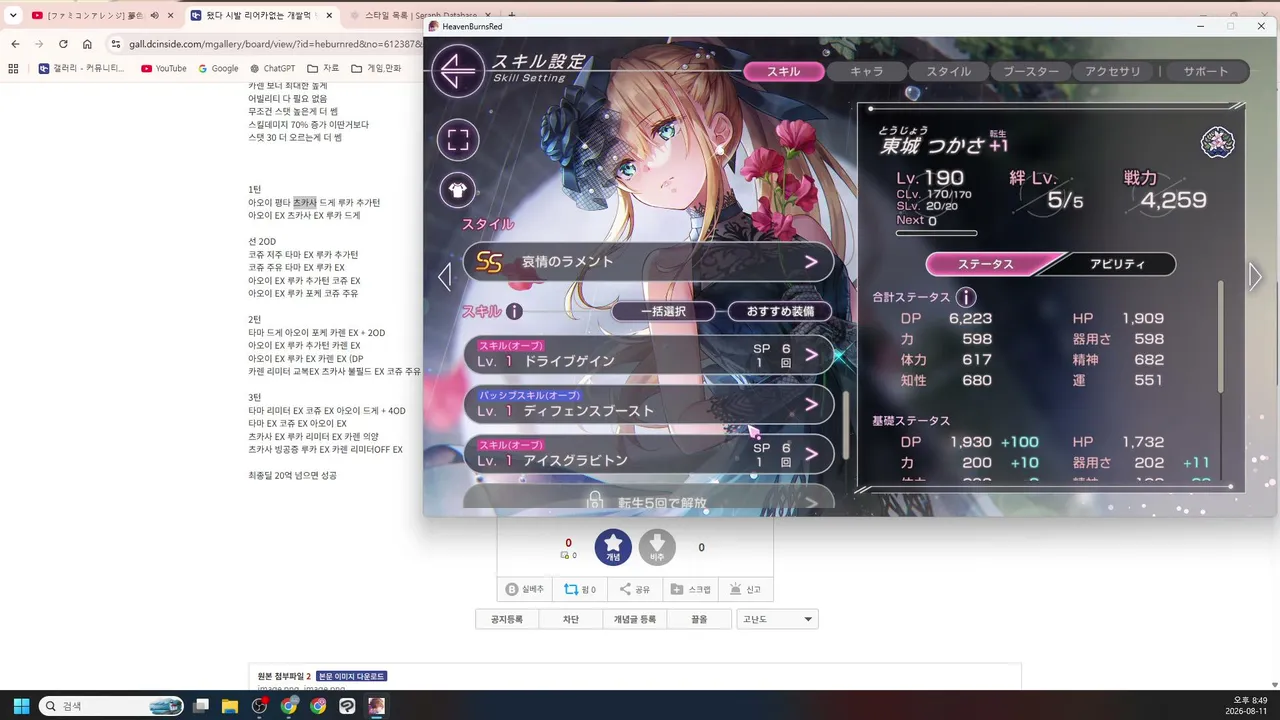Click the 비추 downvote arrow button
This screenshot has width=1280, height=720.
pyautogui.click(x=657, y=547)
